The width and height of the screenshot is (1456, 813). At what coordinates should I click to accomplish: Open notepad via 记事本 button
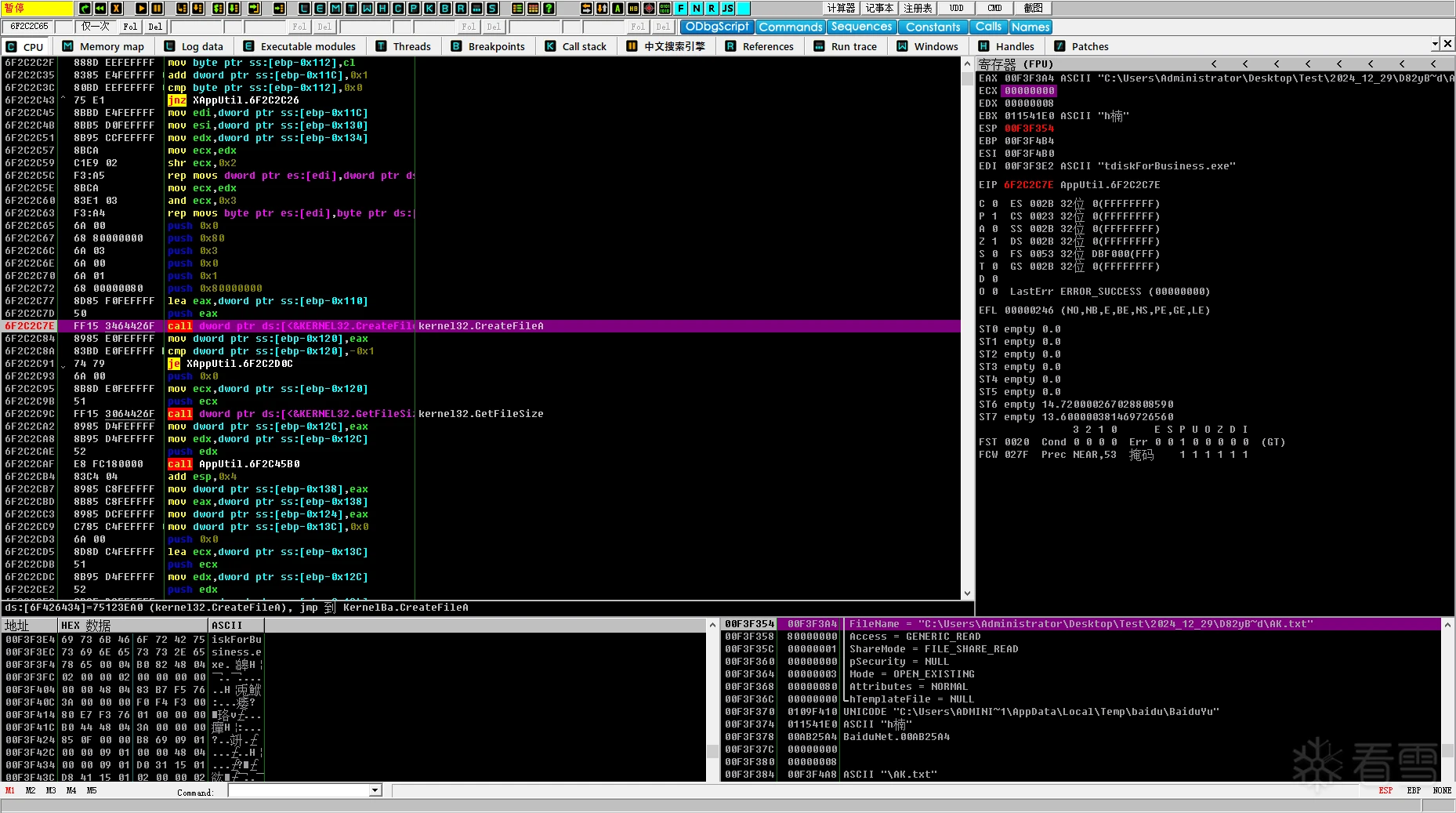[879, 8]
